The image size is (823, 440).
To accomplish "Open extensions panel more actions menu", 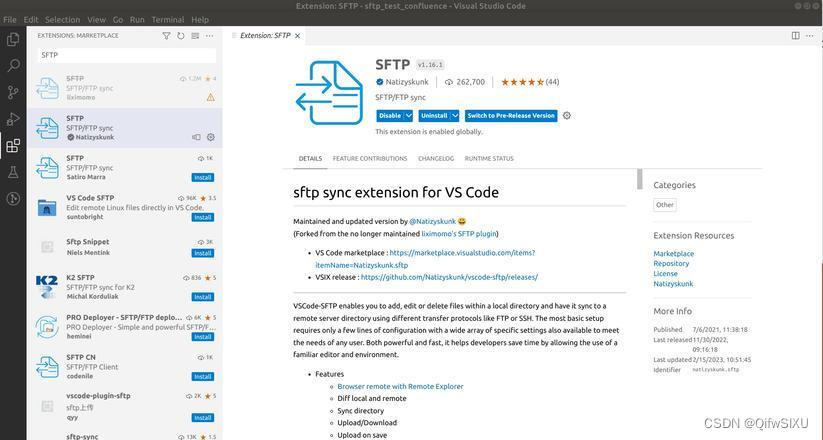I will point(209,36).
